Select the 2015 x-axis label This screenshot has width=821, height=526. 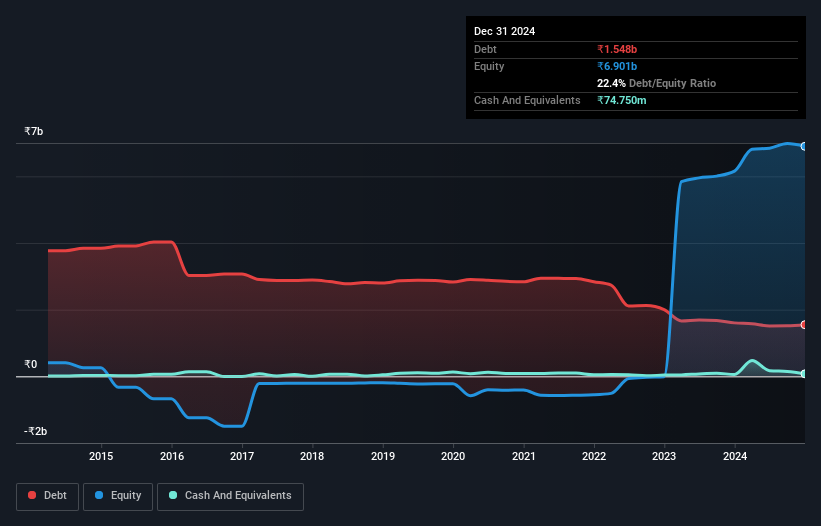(101, 456)
